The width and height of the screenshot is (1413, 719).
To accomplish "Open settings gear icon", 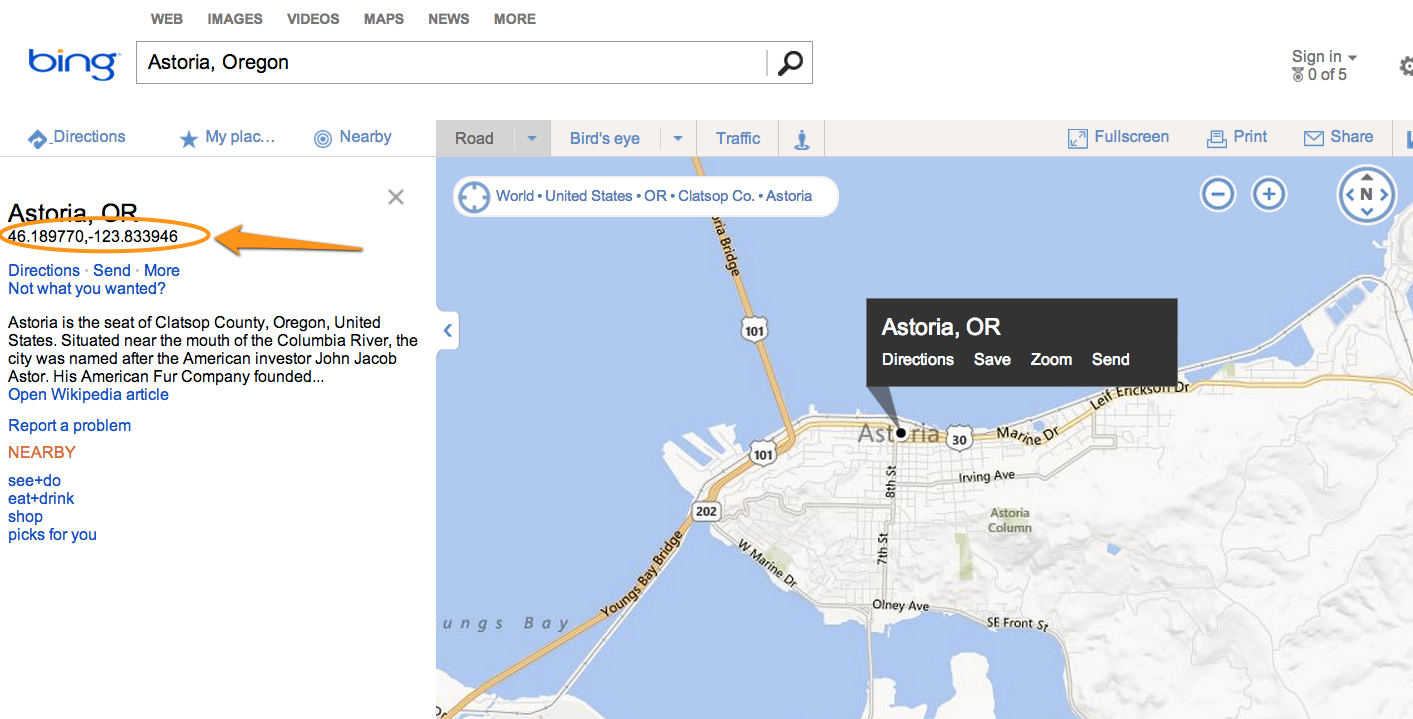I will (1406, 66).
